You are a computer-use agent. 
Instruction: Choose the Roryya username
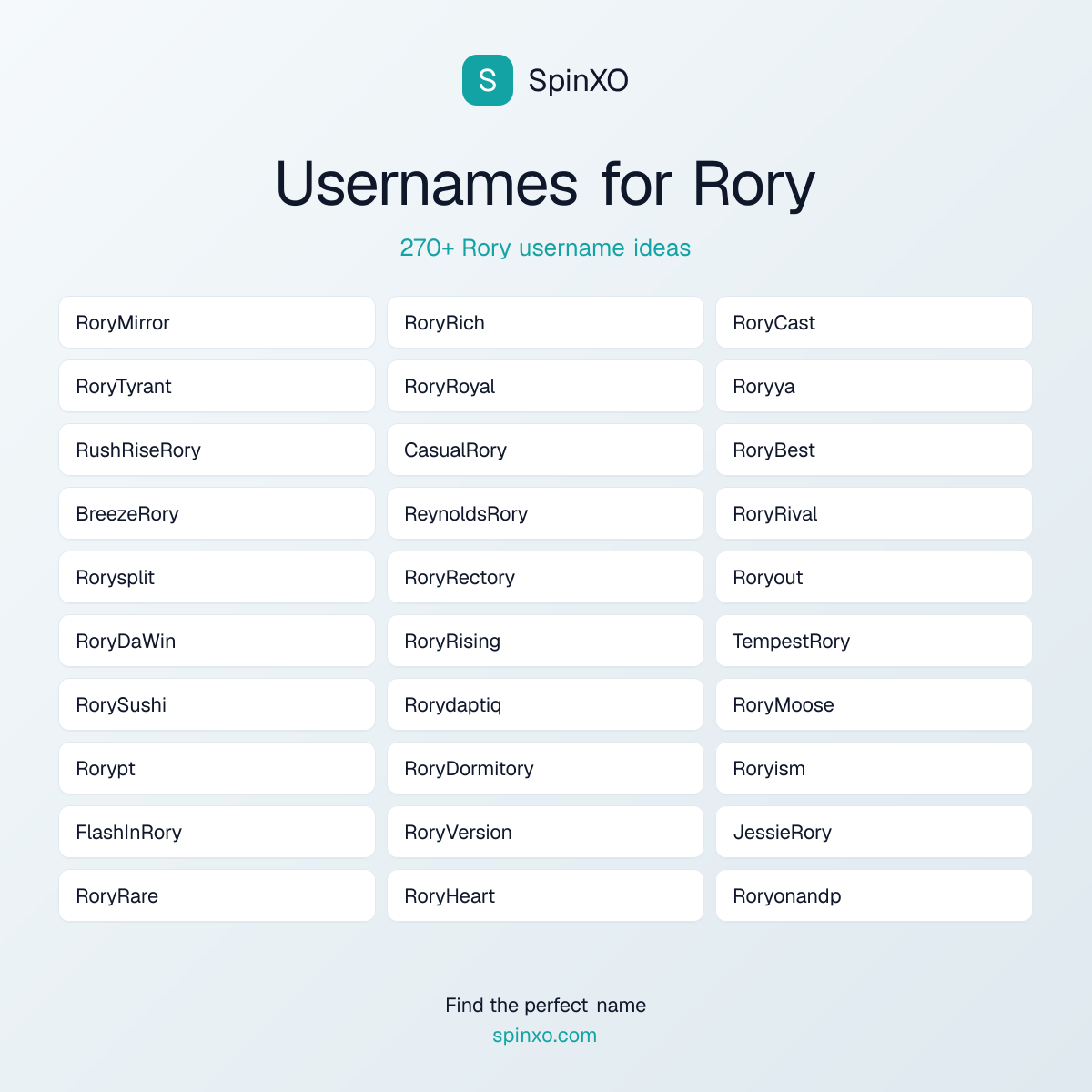pyautogui.click(x=874, y=386)
